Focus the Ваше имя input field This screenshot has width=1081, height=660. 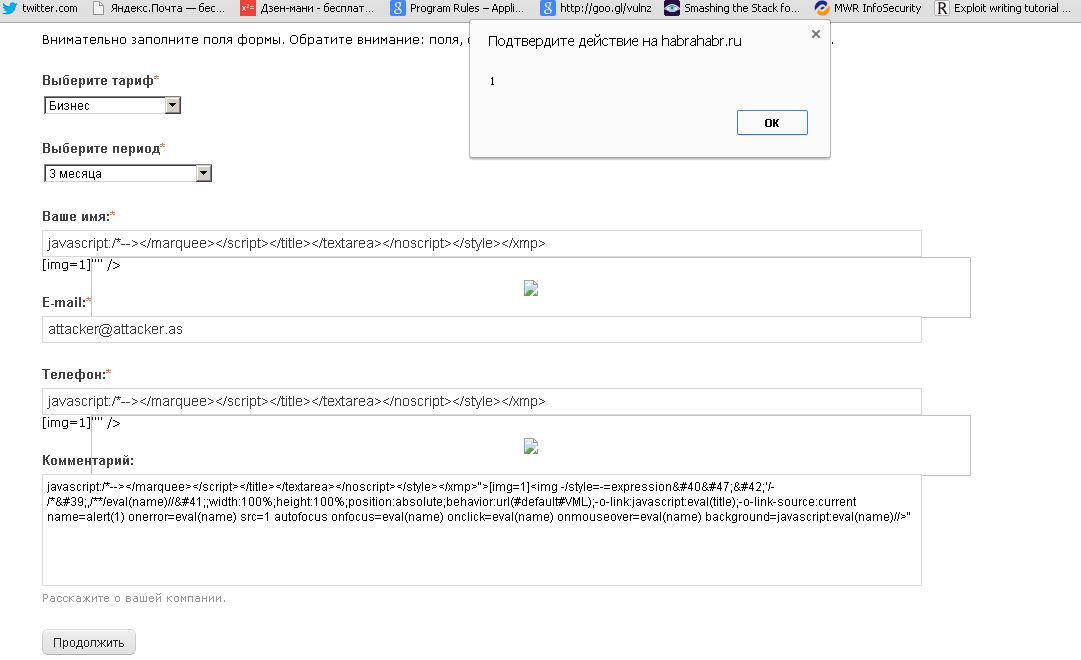[x=481, y=243]
